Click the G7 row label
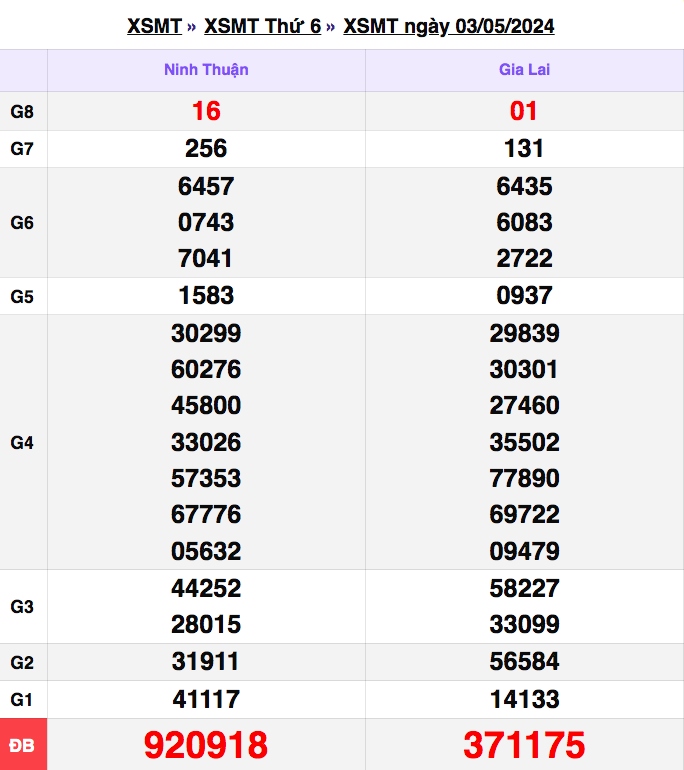Image resolution: width=684 pixels, height=770 pixels. (x=22, y=149)
